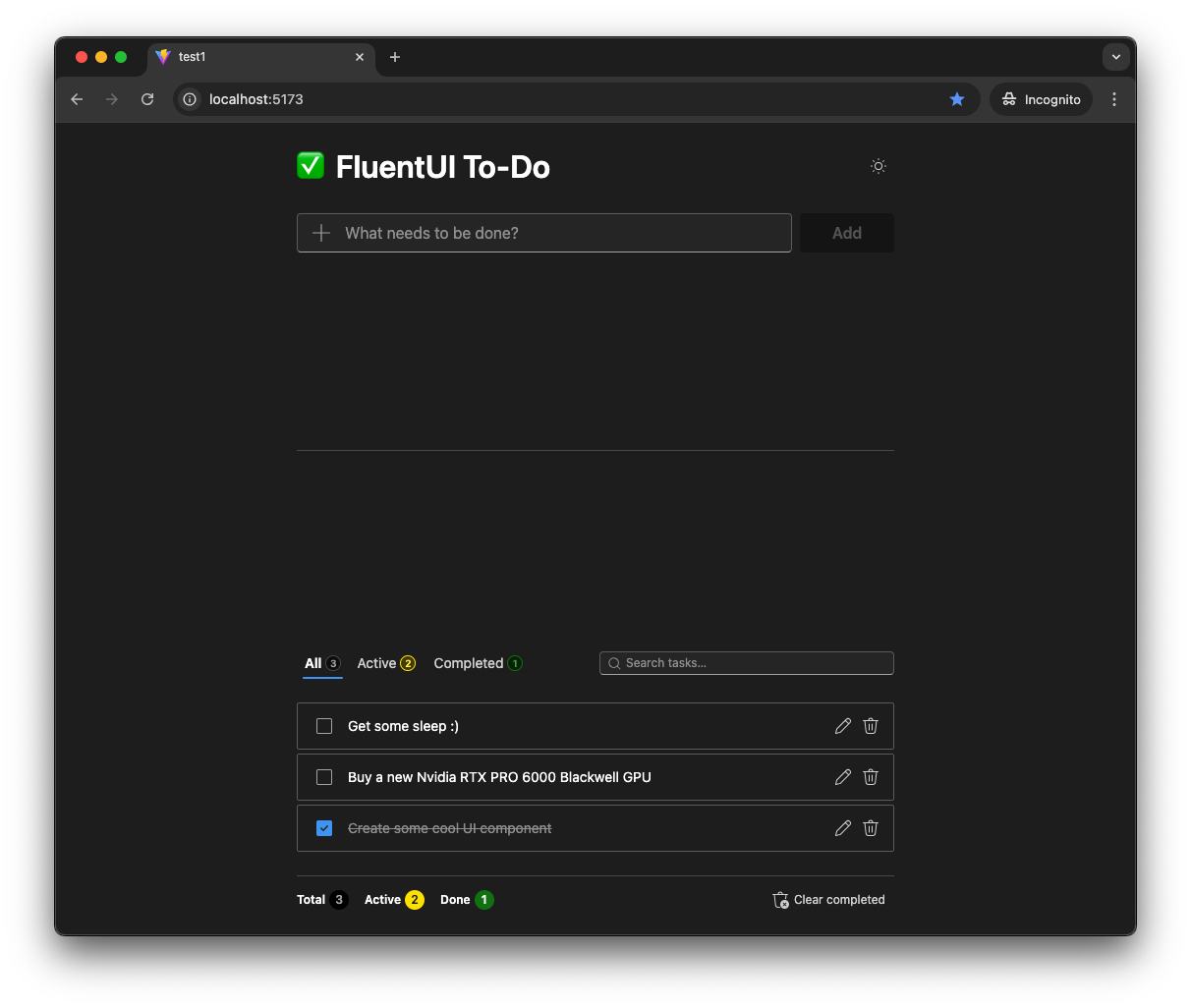Click the 'Get some sleep :)' text
Screen dimensions: 1191x1008
(x=403, y=726)
